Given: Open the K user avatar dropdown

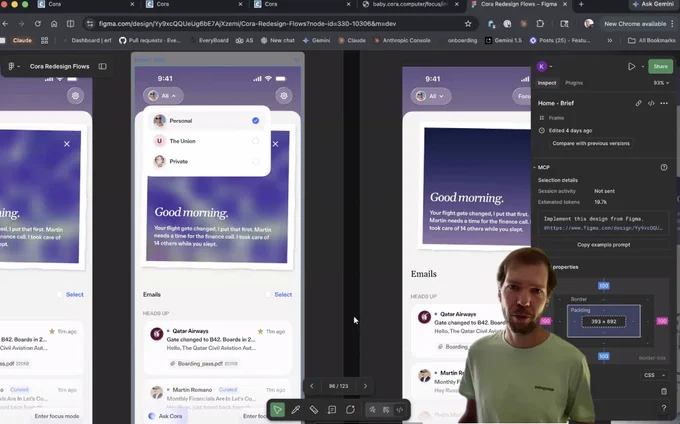Looking at the screenshot, I should coord(544,66).
